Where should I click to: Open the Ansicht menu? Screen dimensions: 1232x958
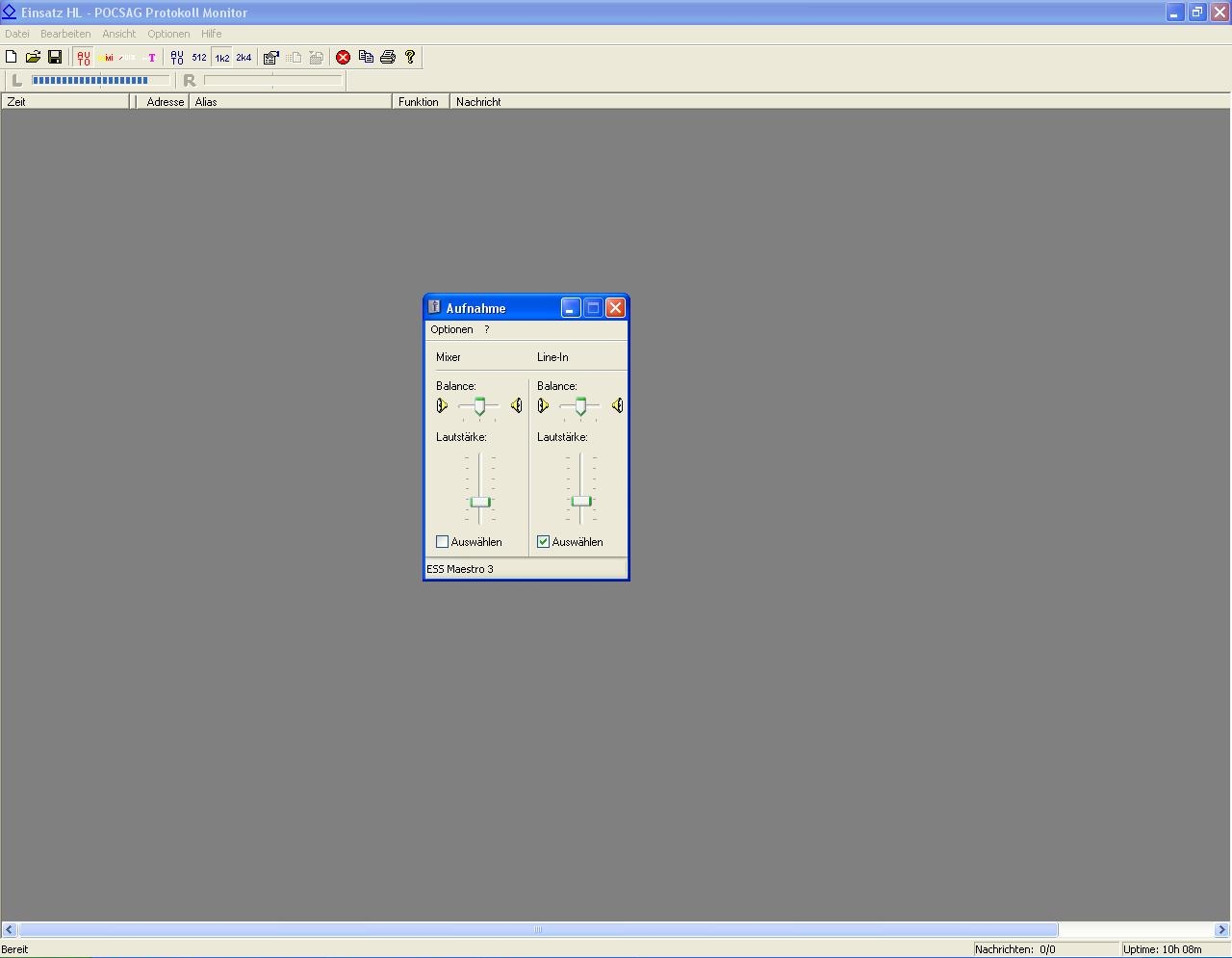point(119,34)
